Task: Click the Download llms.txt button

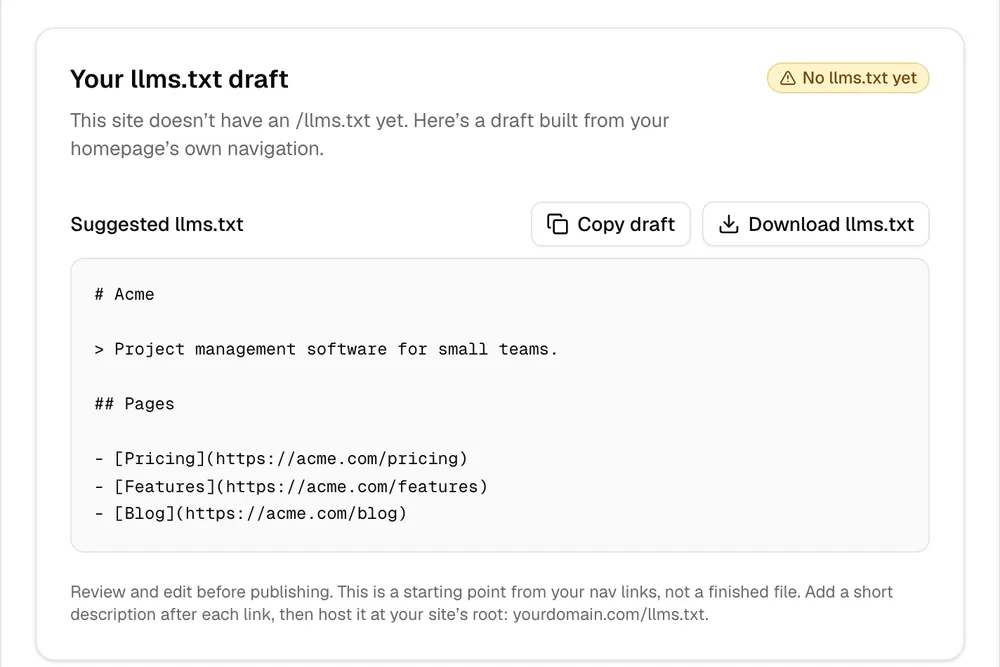Action: click(x=816, y=224)
